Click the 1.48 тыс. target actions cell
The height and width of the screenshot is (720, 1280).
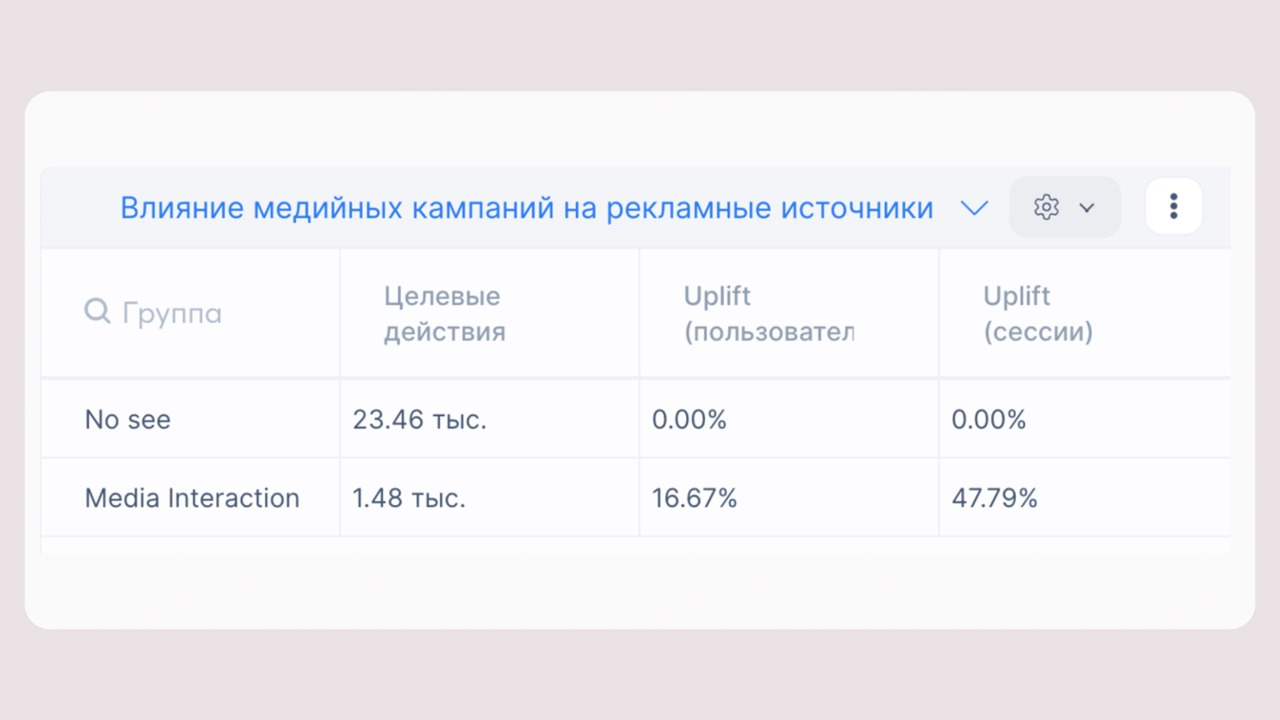[409, 498]
